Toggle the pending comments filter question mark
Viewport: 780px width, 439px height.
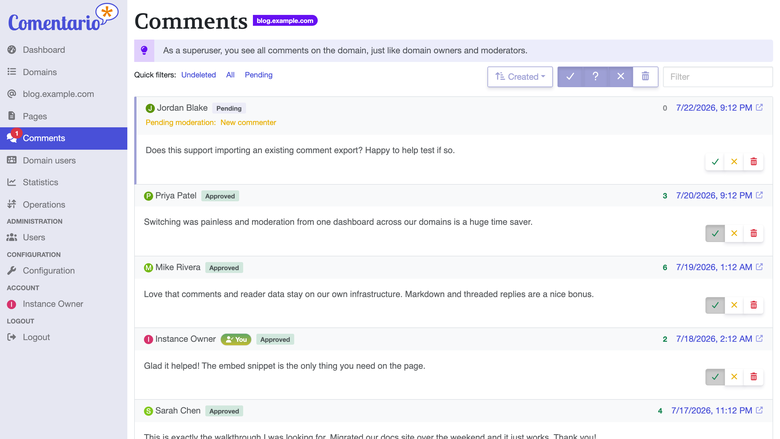(x=595, y=77)
